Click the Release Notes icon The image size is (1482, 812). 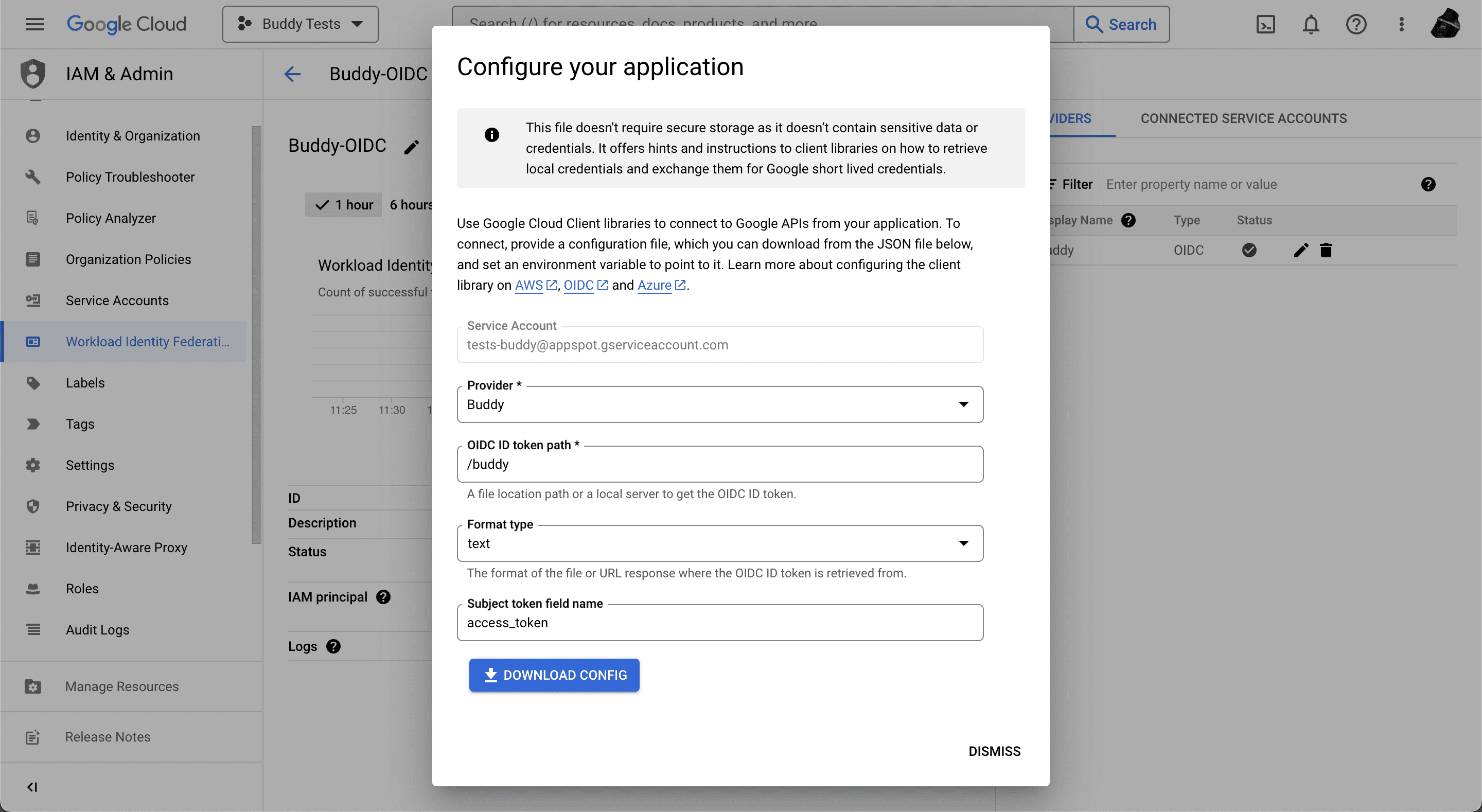click(33, 736)
